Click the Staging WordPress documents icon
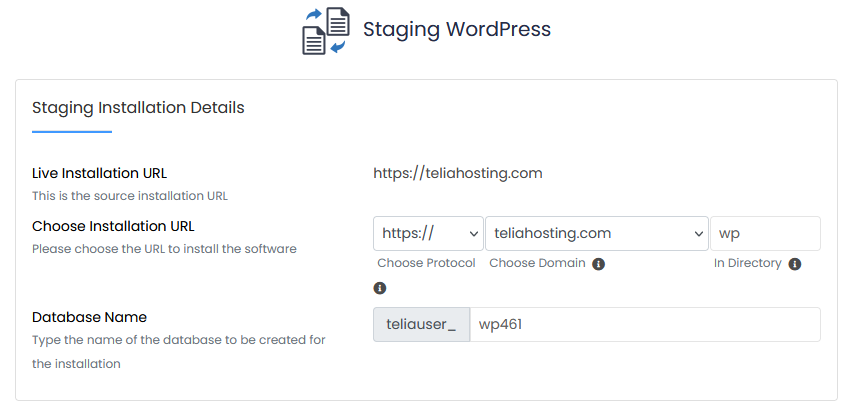The height and width of the screenshot is (408, 847). pos(325,30)
